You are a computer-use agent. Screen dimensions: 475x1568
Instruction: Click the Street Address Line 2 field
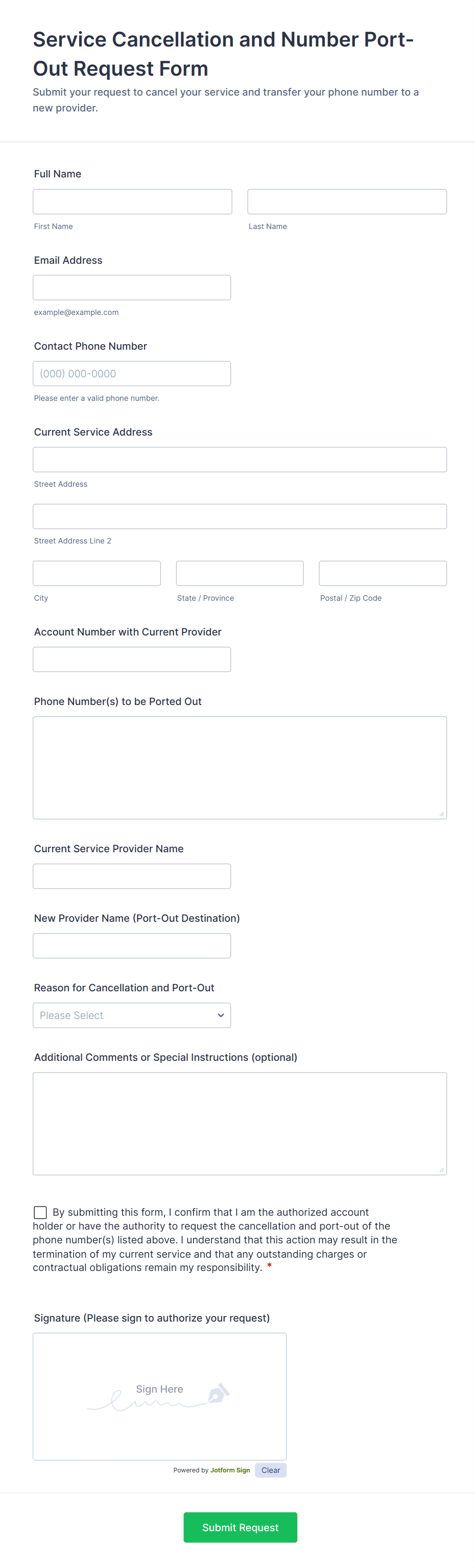point(239,515)
